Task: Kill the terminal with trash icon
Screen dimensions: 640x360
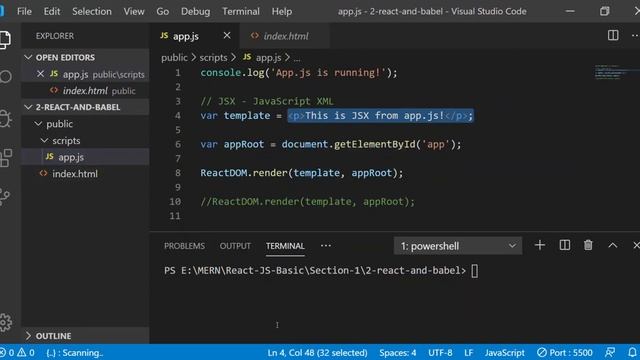Action: (x=588, y=245)
